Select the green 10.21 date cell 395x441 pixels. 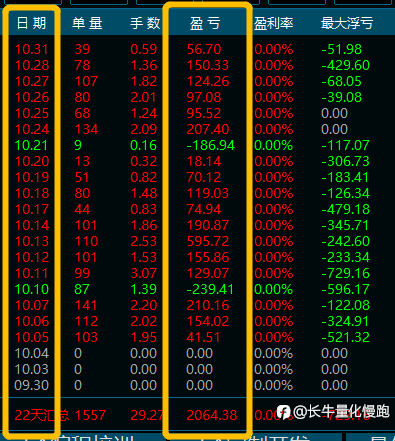[32, 145]
